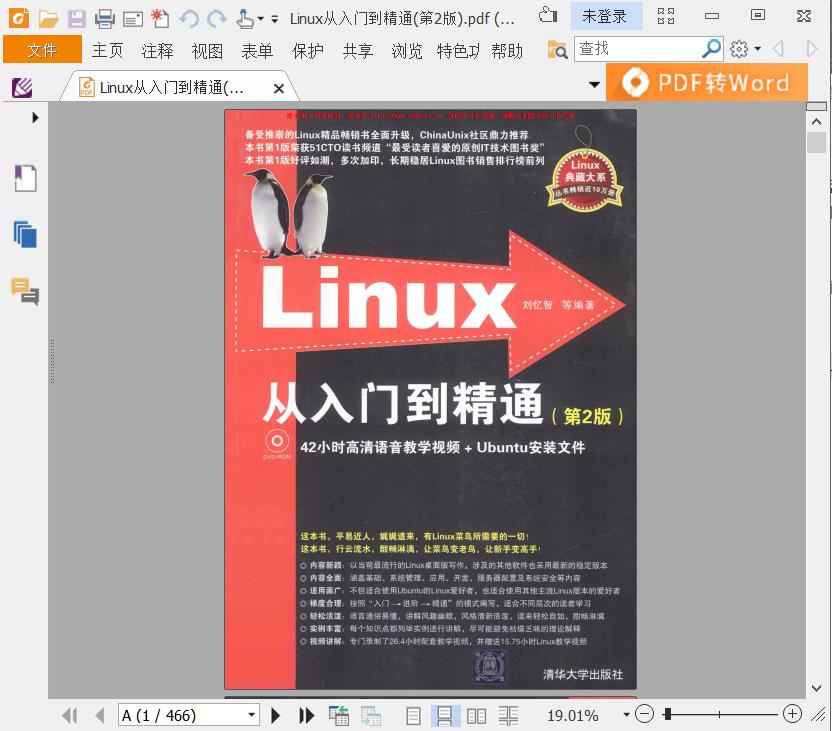Screen dimensions: 832x731
Task: Go to the last page
Action: point(306,716)
